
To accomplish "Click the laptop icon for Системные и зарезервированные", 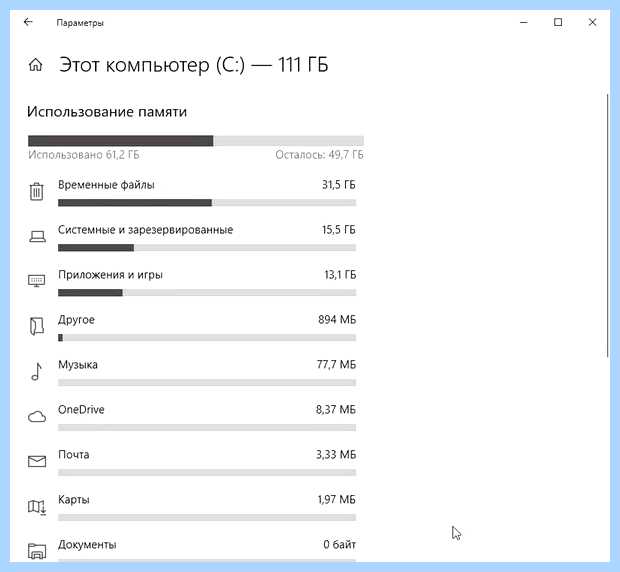I will pos(37,236).
